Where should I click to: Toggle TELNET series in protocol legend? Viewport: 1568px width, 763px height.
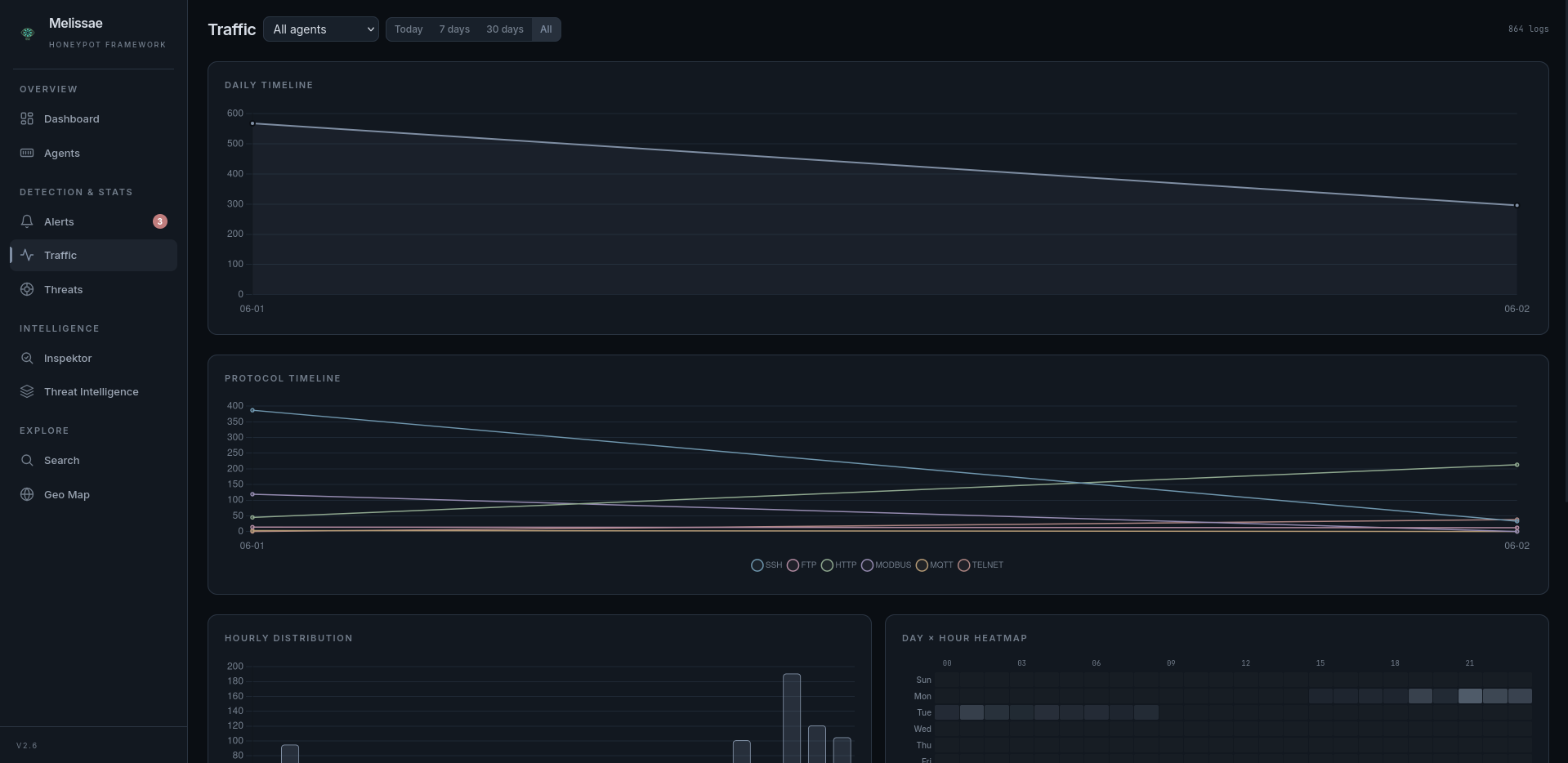pyautogui.click(x=981, y=565)
